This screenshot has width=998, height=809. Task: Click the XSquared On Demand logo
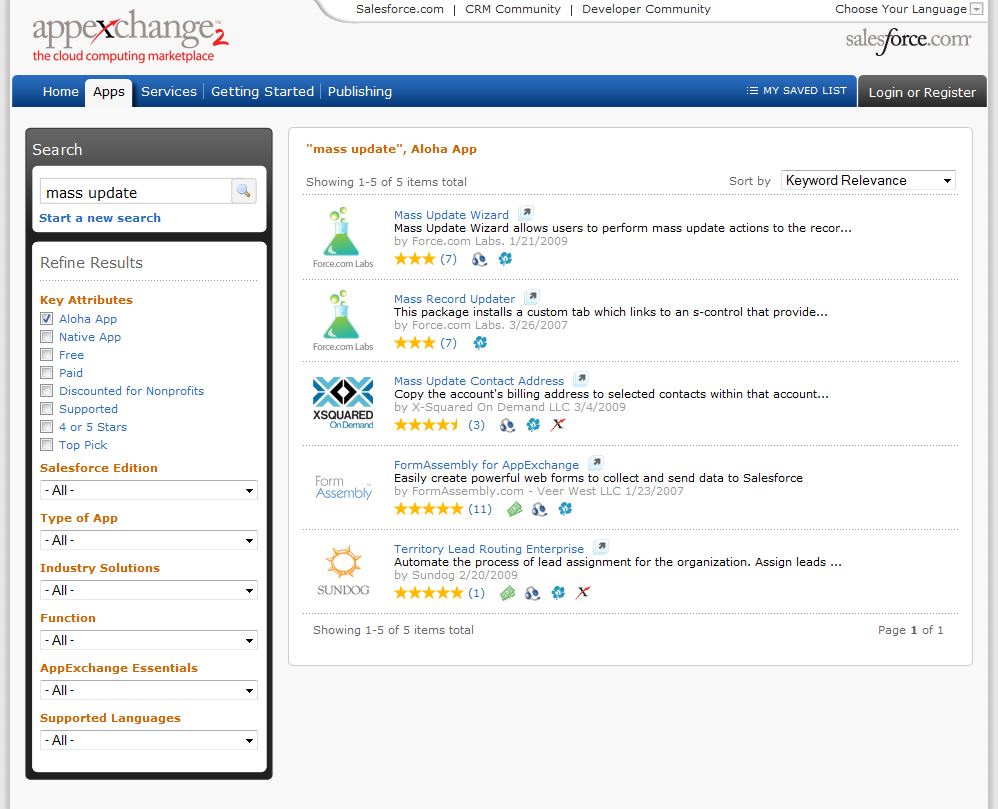343,402
